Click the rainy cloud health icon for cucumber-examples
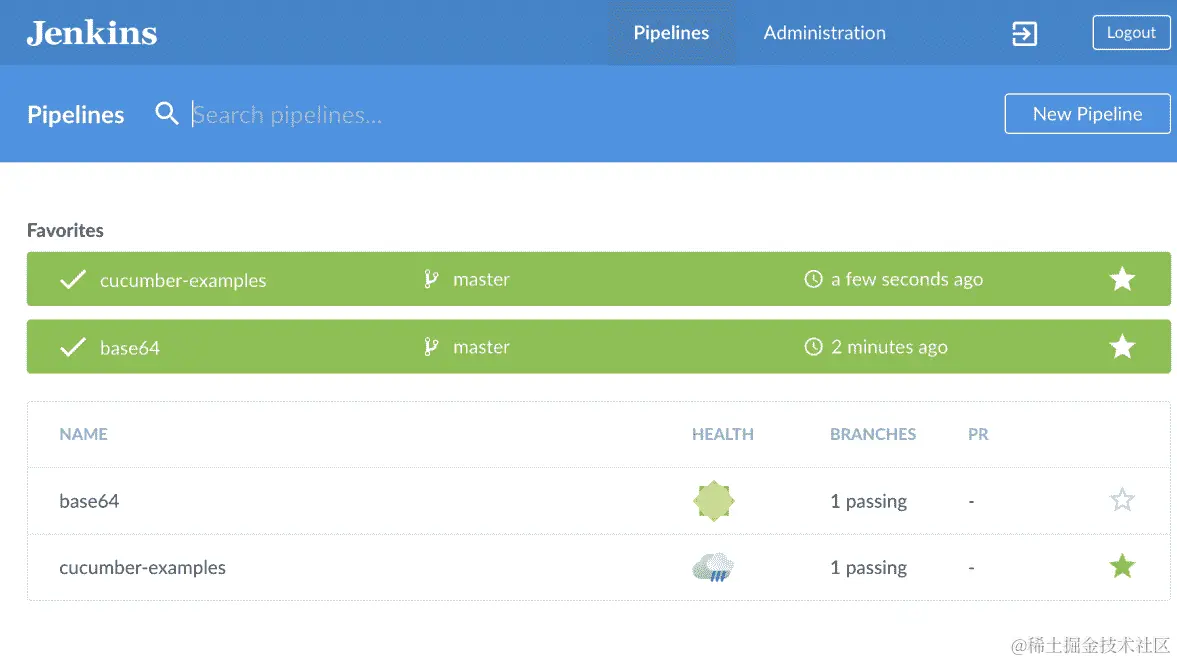This screenshot has height=662, width=1177. coord(712,567)
